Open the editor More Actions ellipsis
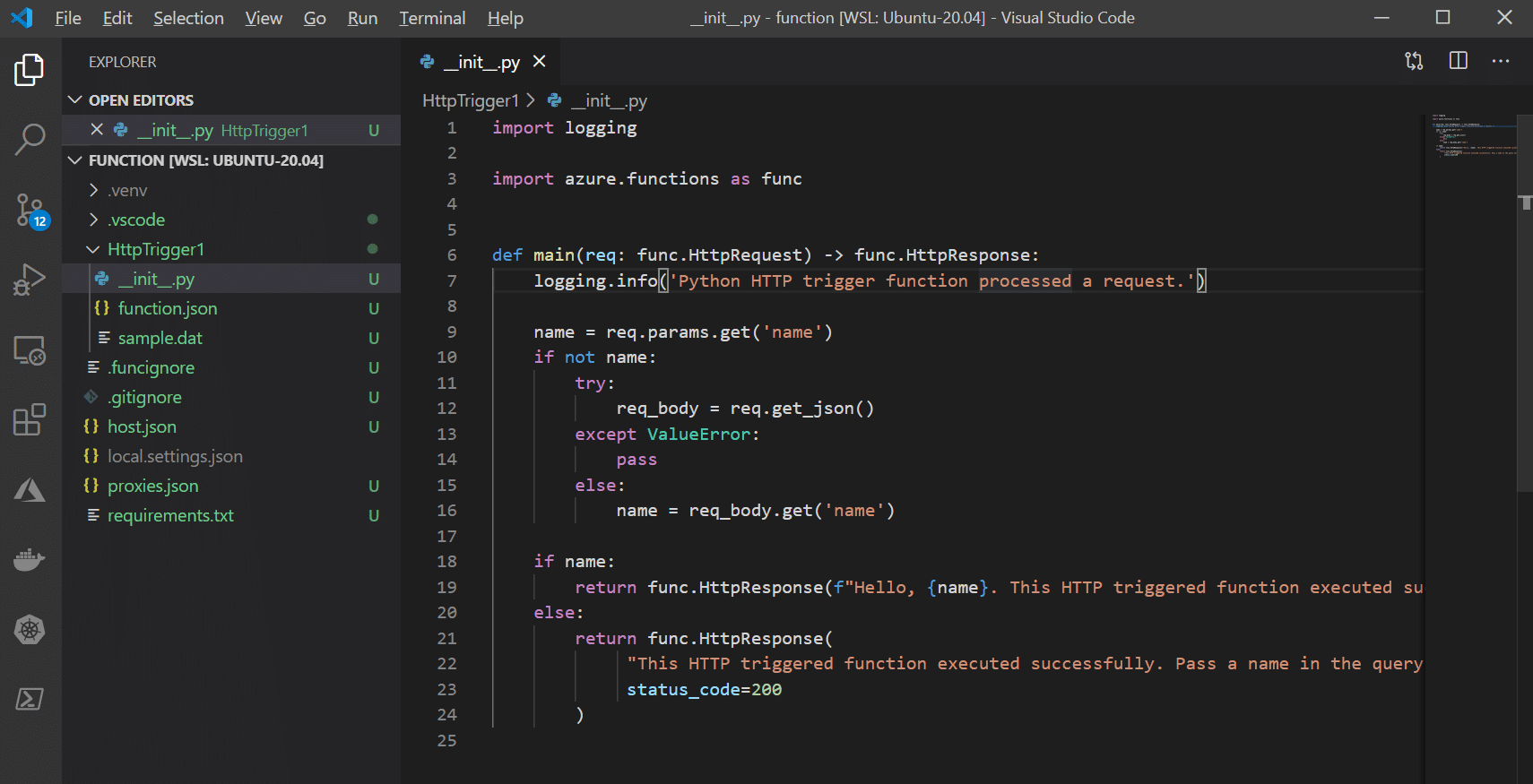This screenshot has height=784, width=1533. click(x=1500, y=61)
